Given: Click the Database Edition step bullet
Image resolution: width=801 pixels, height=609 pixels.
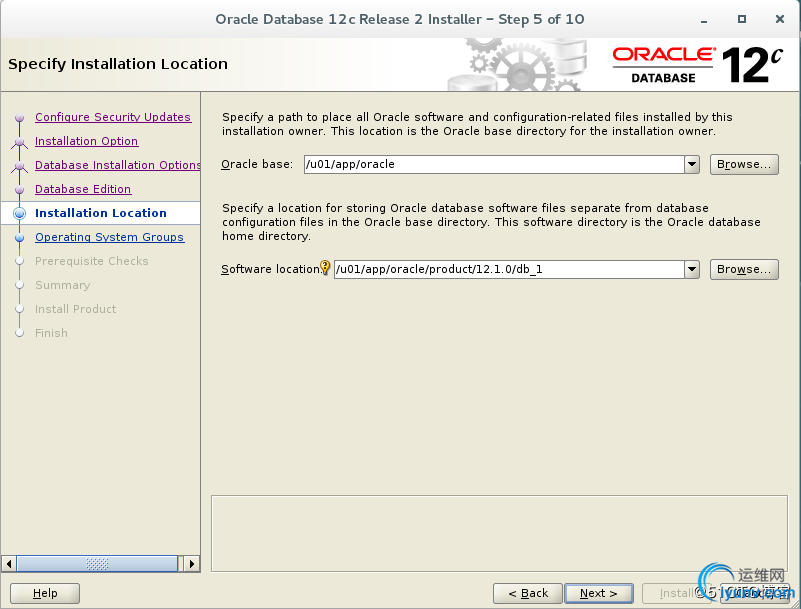Looking at the screenshot, I should coord(19,190).
